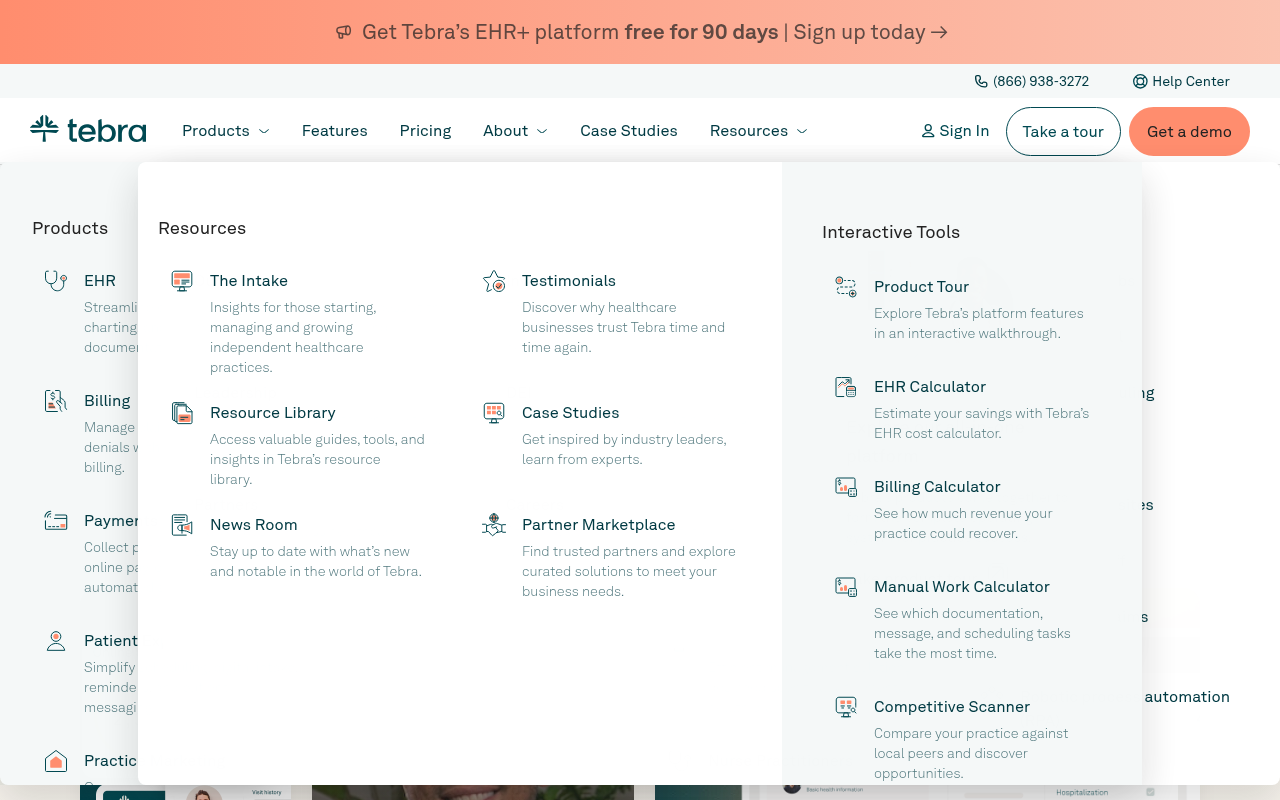This screenshot has width=1280, height=800.
Task: Click the Case Studies monitor icon in Resources
Action: pos(494,413)
